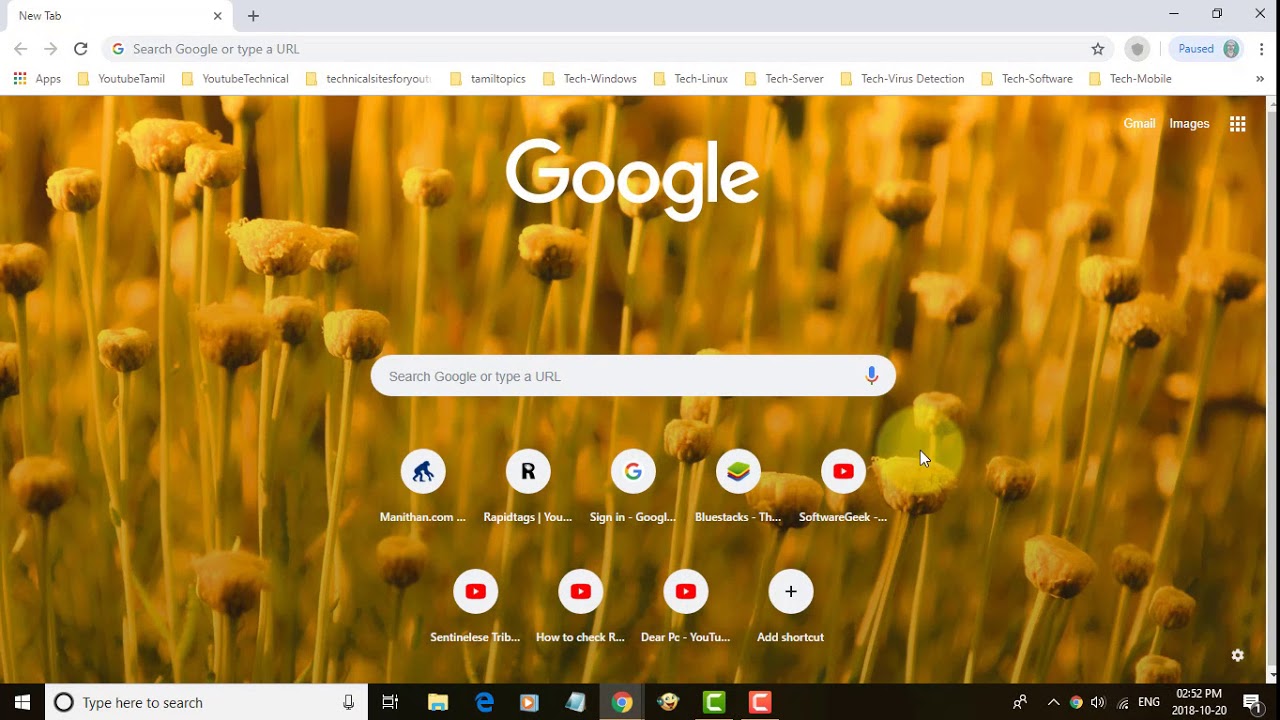This screenshot has width=1280, height=720.
Task: Click the Paused profile button
Action: (1207, 49)
